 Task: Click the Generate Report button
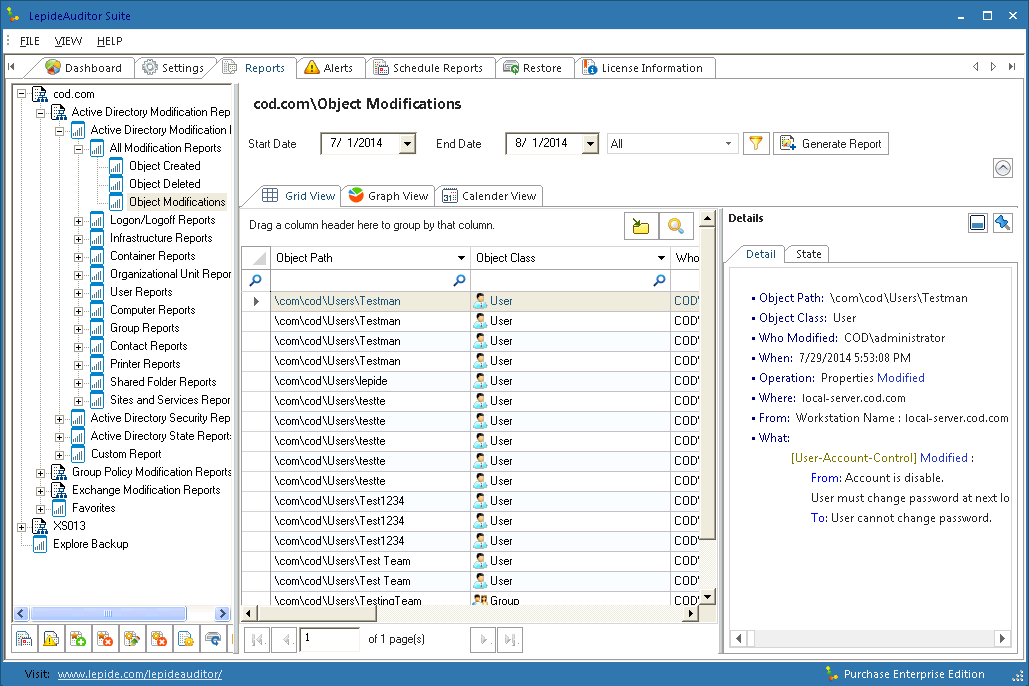pyautogui.click(x=831, y=143)
